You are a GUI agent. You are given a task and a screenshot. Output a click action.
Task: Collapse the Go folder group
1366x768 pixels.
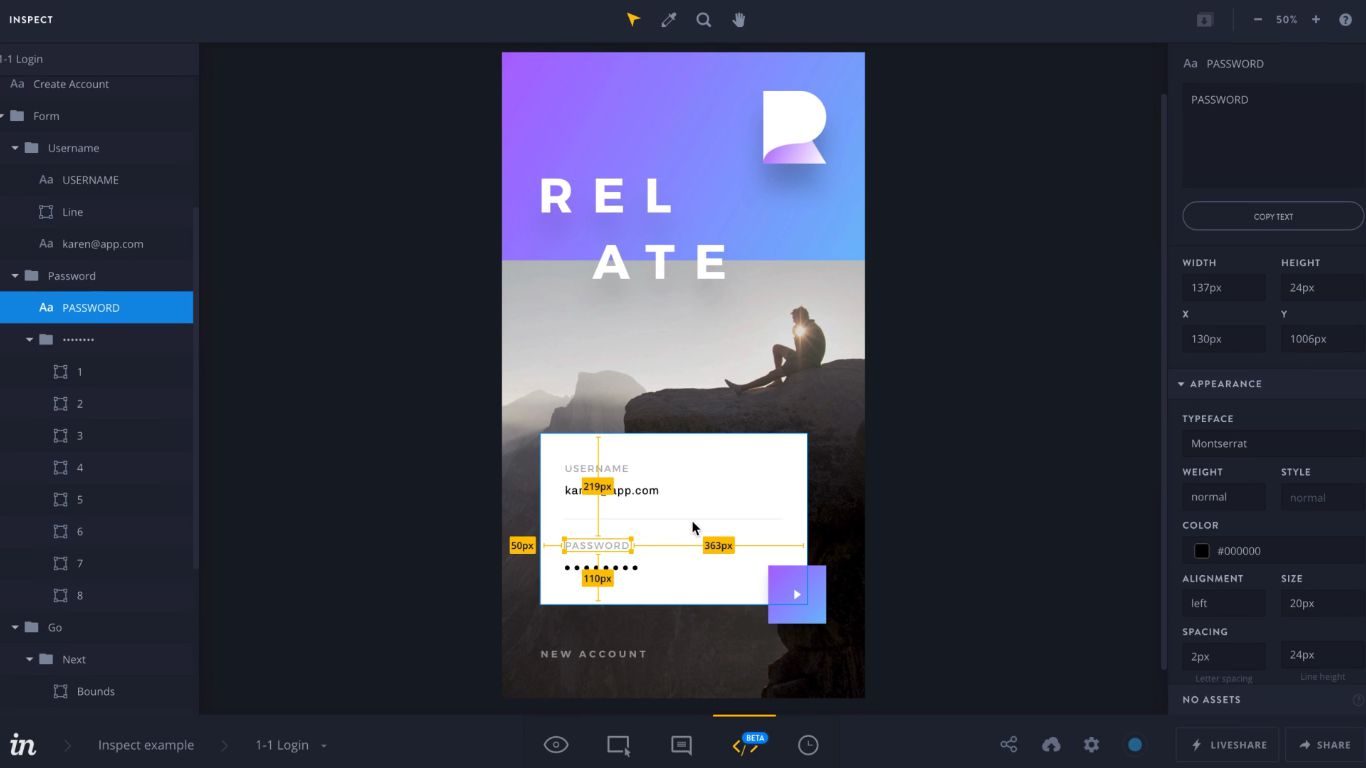tap(15, 628)
